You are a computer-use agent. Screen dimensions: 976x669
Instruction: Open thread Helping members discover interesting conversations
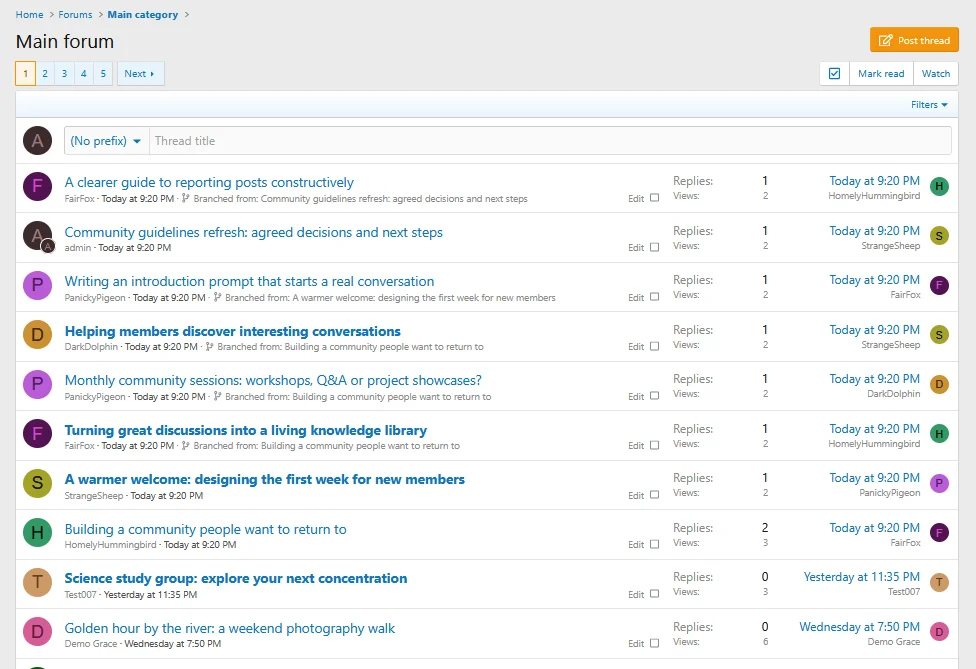(x=232, y=331)
